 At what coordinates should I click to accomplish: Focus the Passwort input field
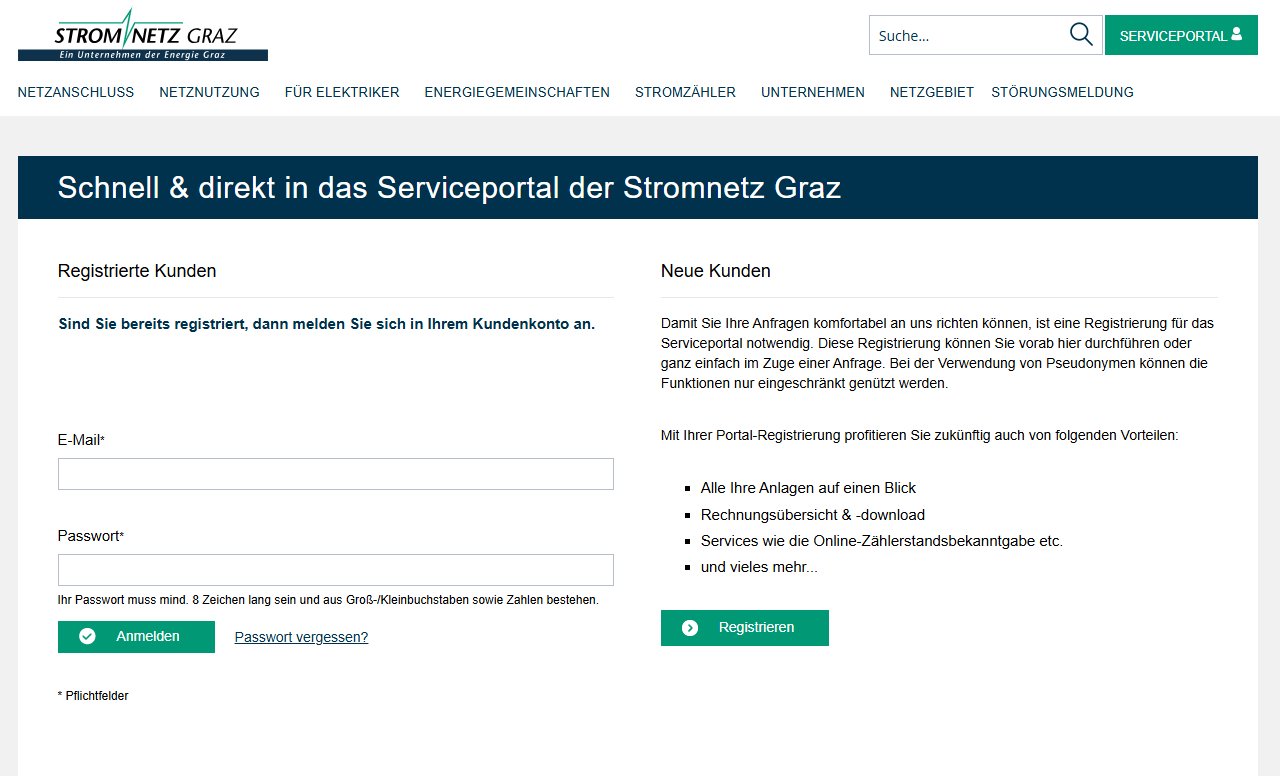click(x=336, y=570)
